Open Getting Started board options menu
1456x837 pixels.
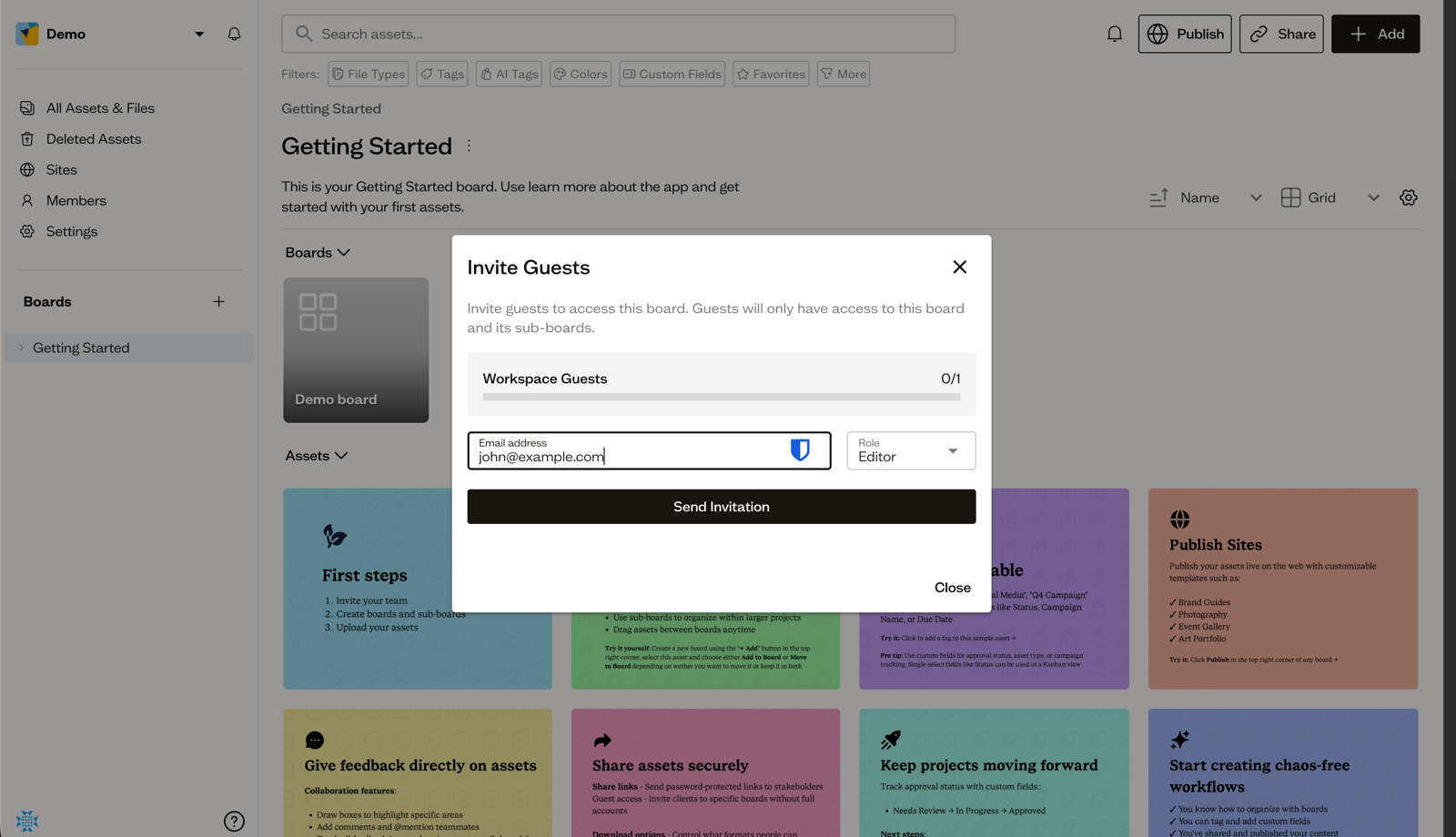[x=469, y=146]
